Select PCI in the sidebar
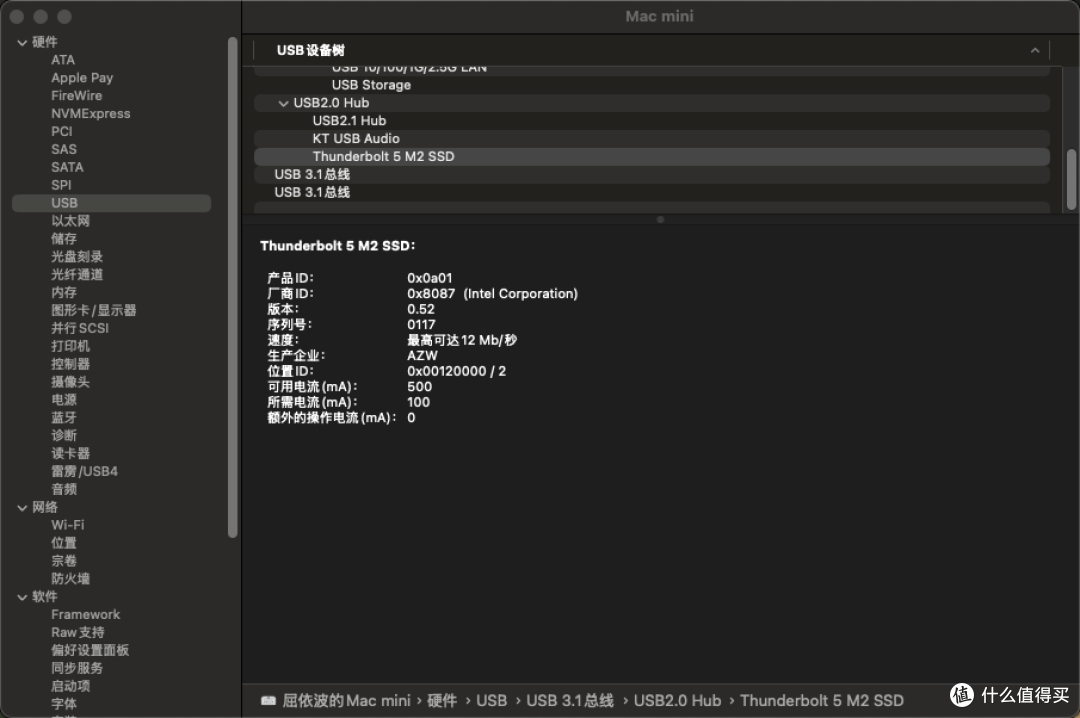The image size is (1080, 718). pos(61,132)
